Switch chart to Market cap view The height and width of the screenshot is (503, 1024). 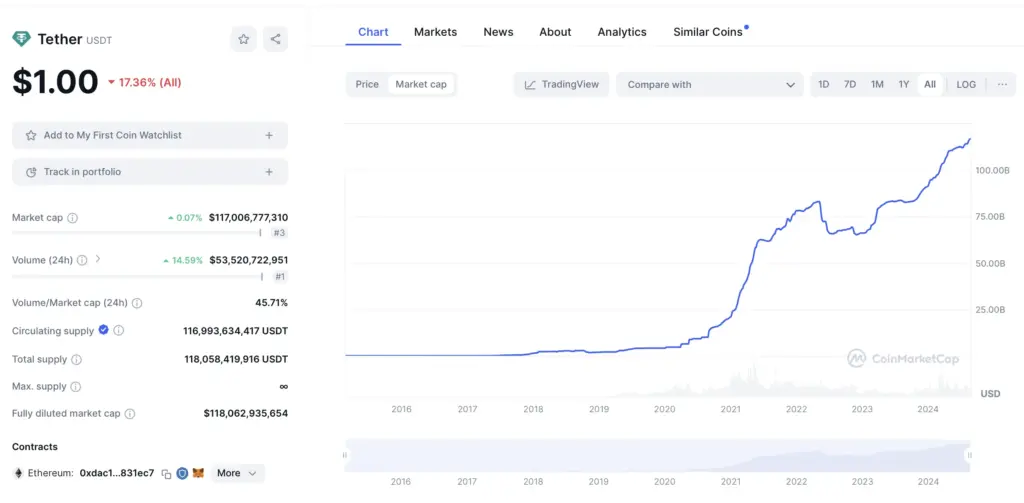421,84
